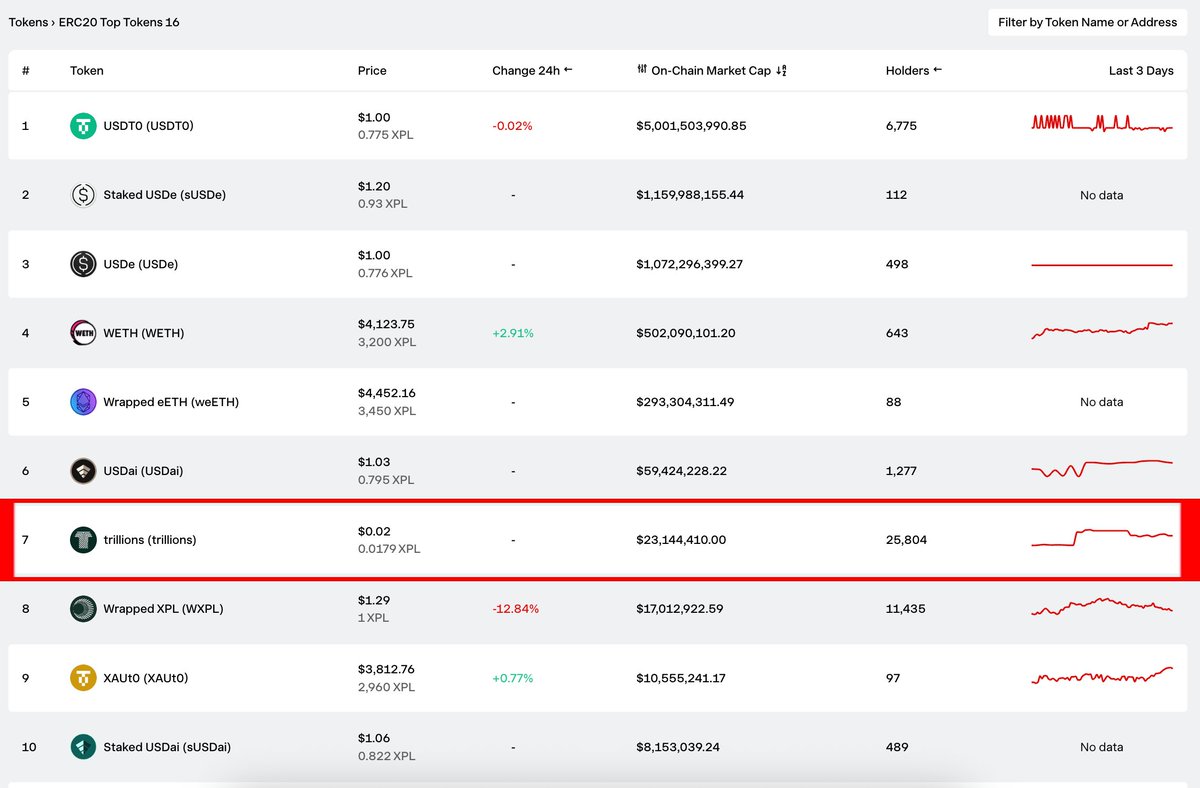Sort by On-Chain Market Cap header
The image size is (1200, 788).
(x=711, y=71)
